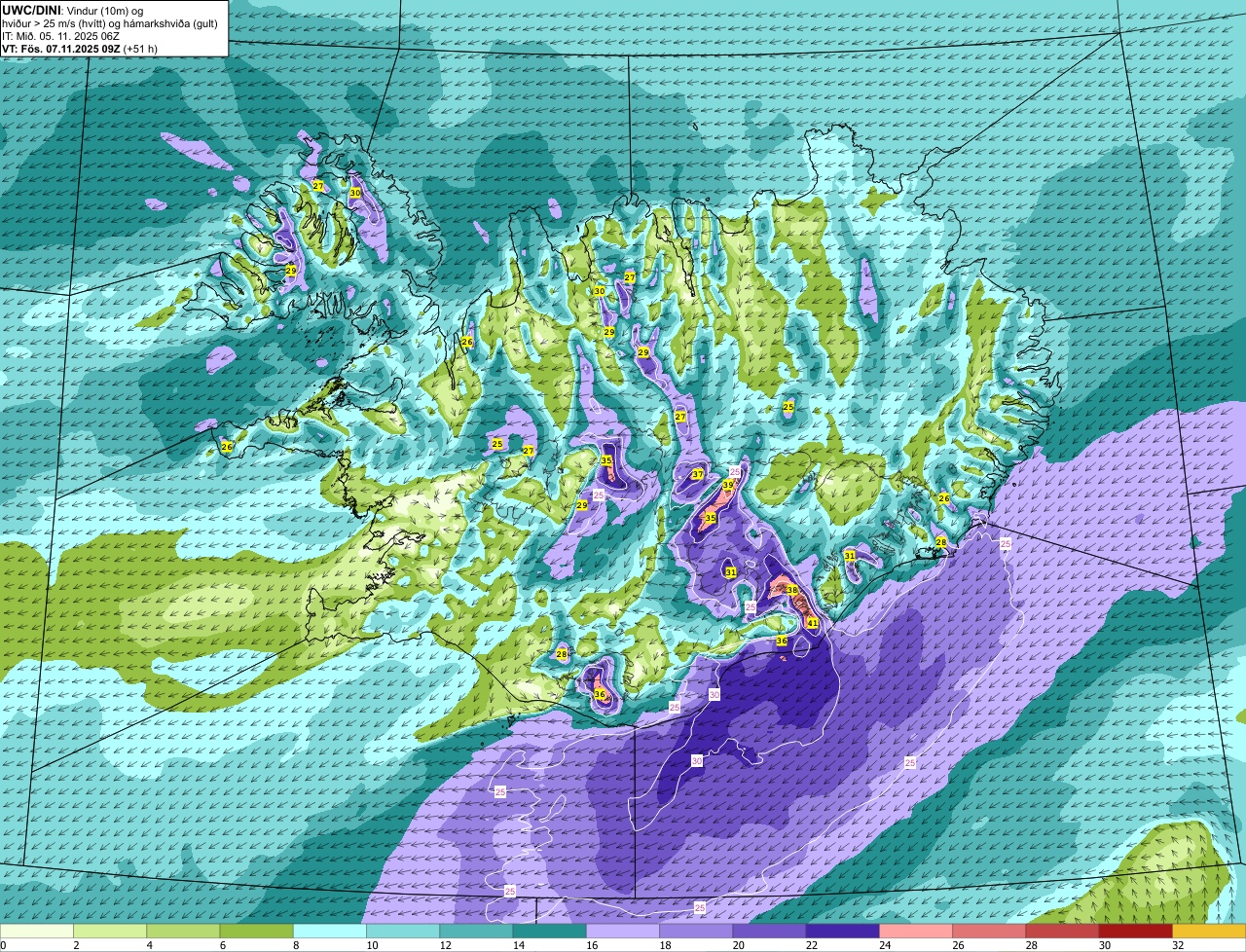Select the 20–22 m/s violet legend swatch
The width and height of the screenshot is (1246, 952).
click(x=770, y=932)
